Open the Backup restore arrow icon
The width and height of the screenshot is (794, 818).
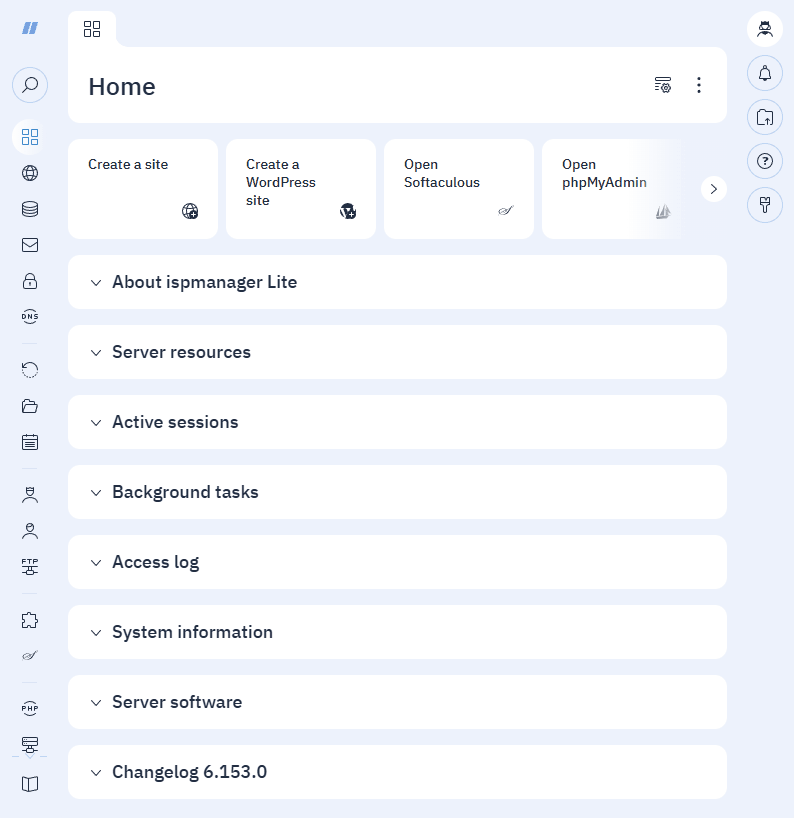[30, 370]
